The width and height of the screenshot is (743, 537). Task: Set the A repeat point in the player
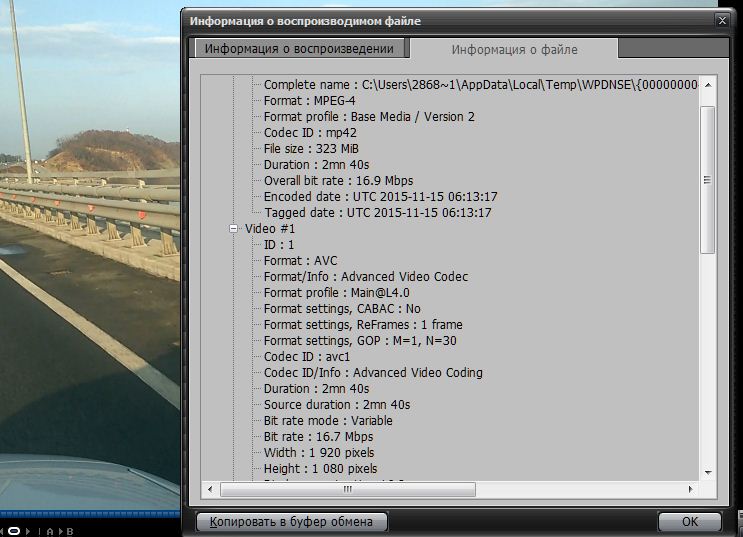50,531
